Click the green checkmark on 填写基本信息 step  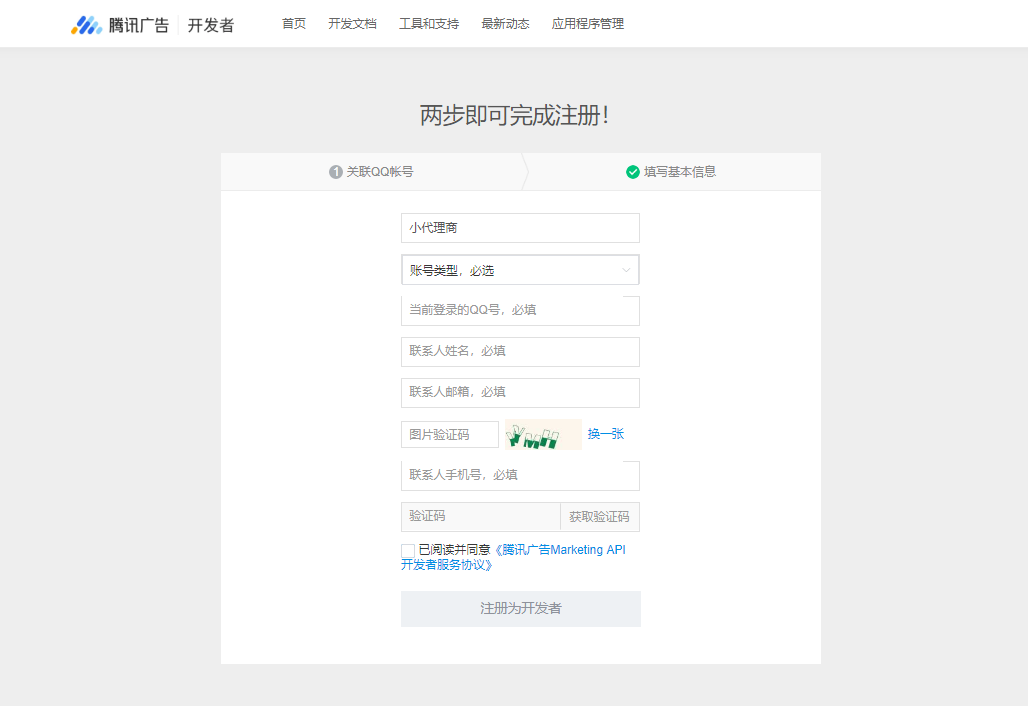633,171
